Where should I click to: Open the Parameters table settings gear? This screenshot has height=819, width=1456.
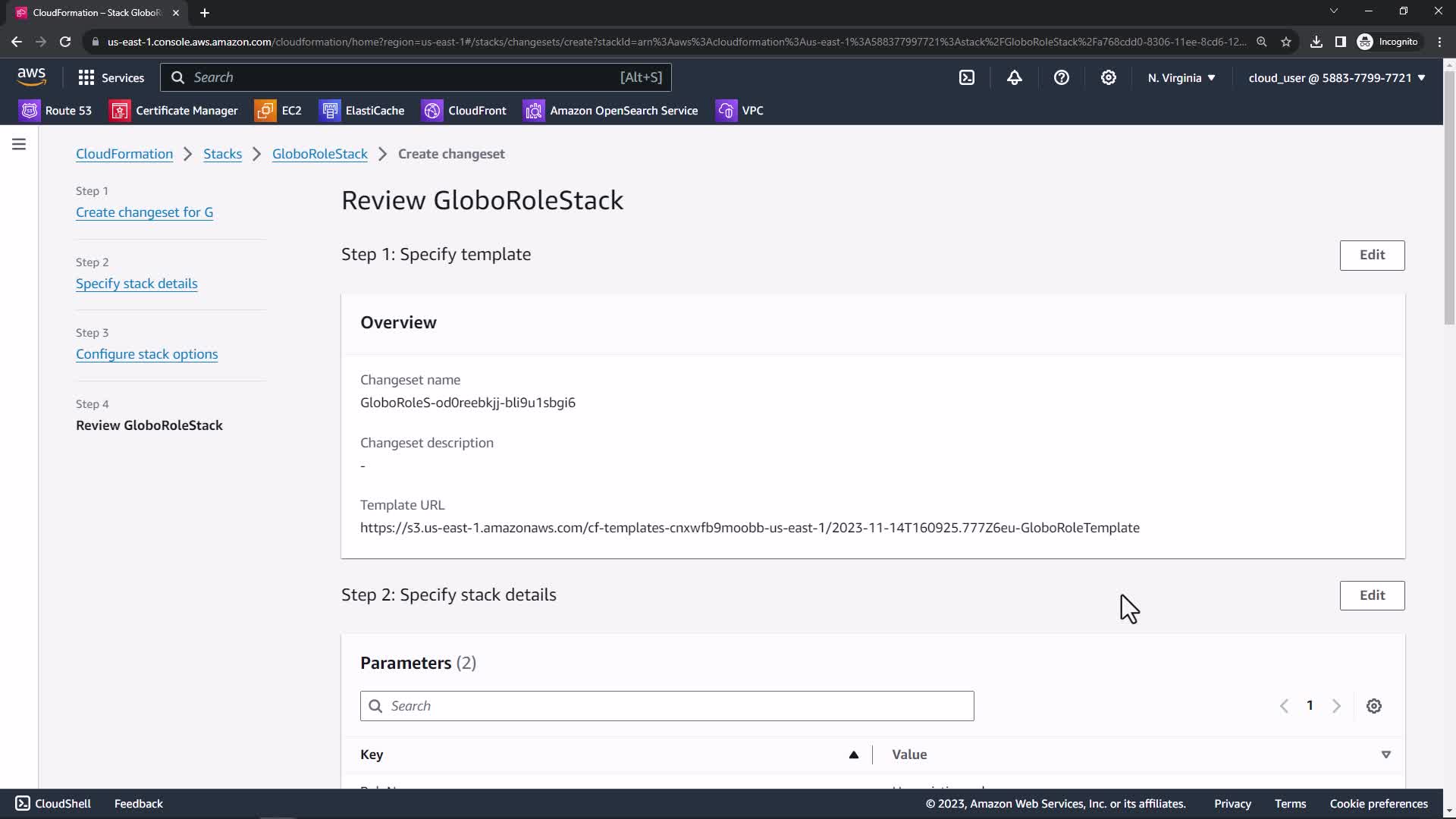[x=1373, y=706]
